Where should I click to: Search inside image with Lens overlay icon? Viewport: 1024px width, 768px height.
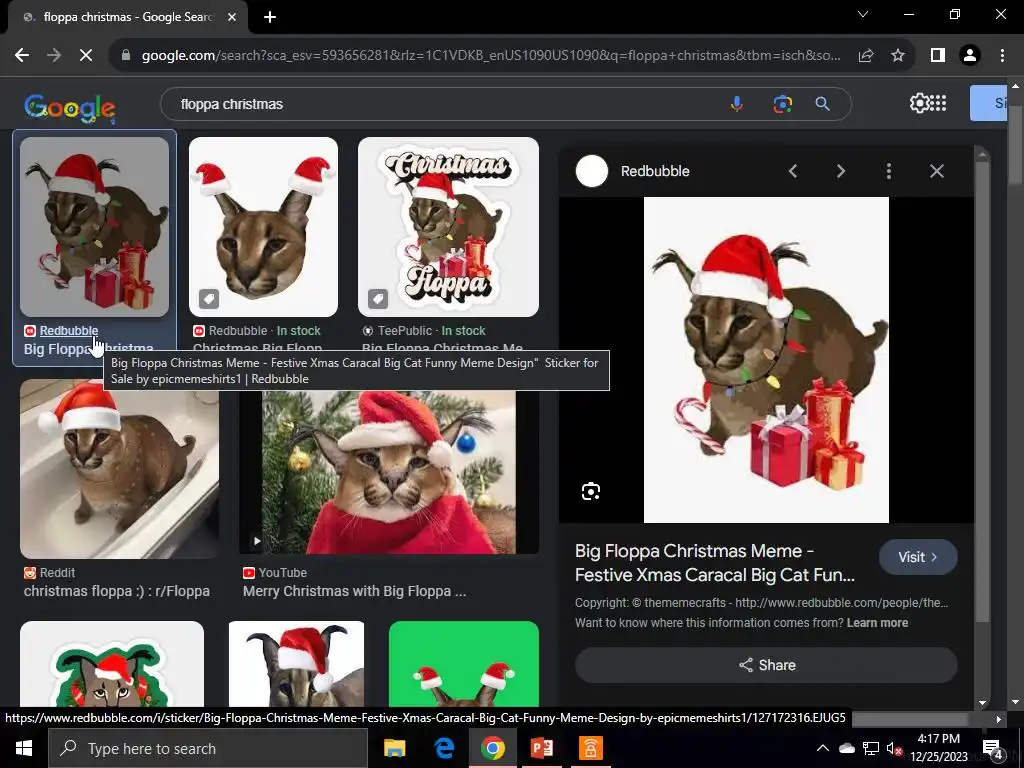[x=591, y=491]
